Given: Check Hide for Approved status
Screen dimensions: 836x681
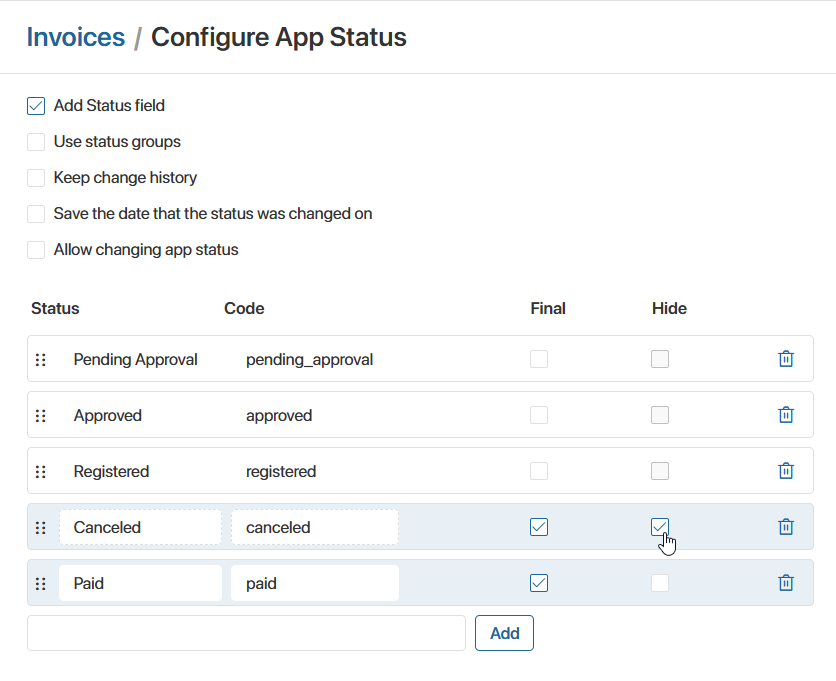Looking at the screenshot, I should tap(660, 415).
